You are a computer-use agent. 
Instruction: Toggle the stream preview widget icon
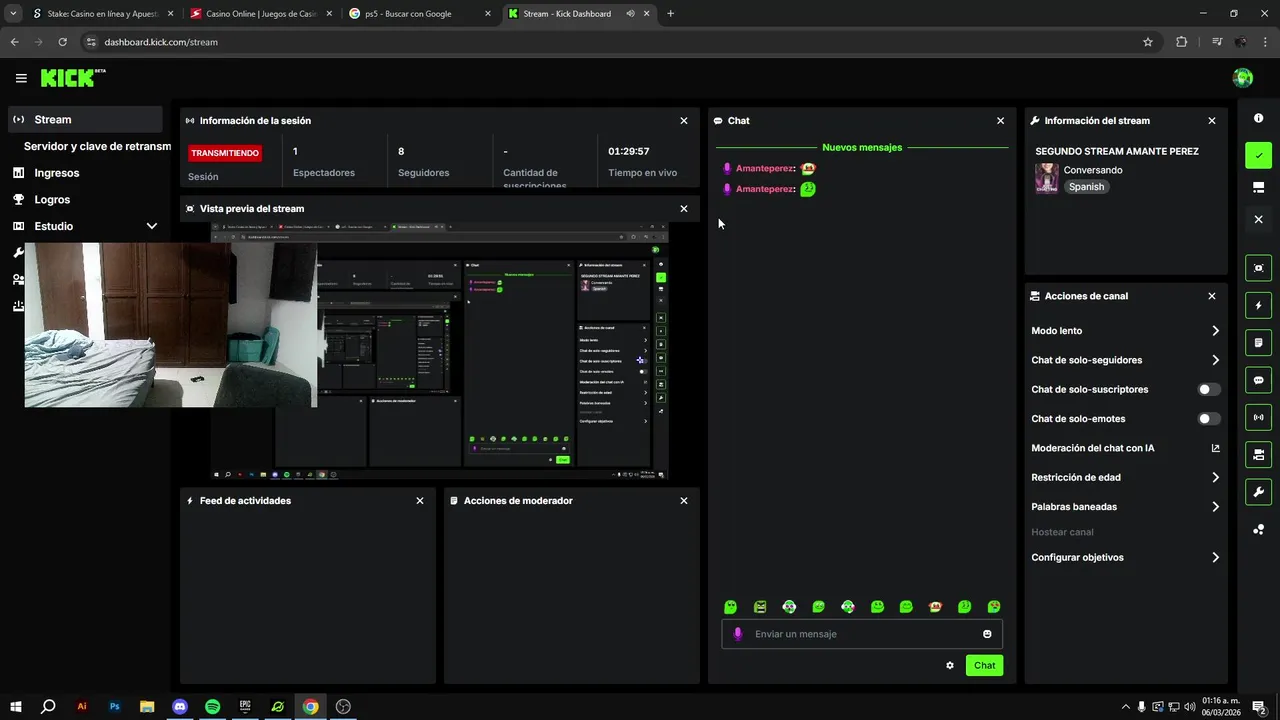point(1258,268)
